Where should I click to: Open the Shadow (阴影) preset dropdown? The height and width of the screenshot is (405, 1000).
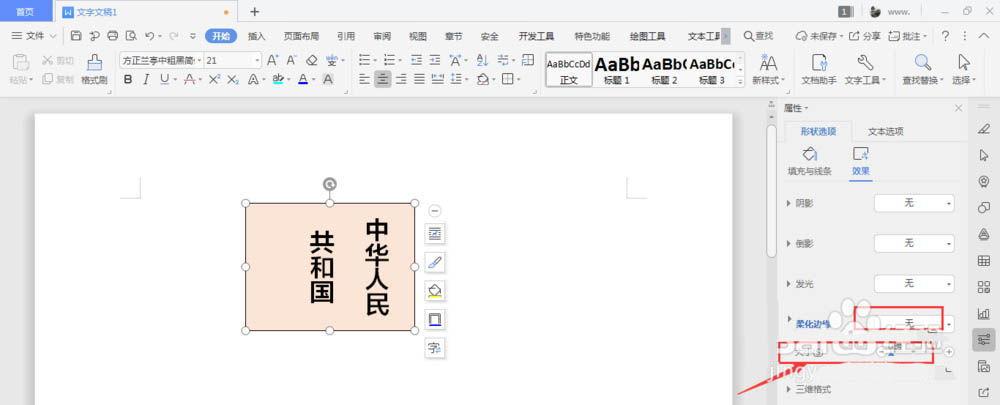coord(914,204)
